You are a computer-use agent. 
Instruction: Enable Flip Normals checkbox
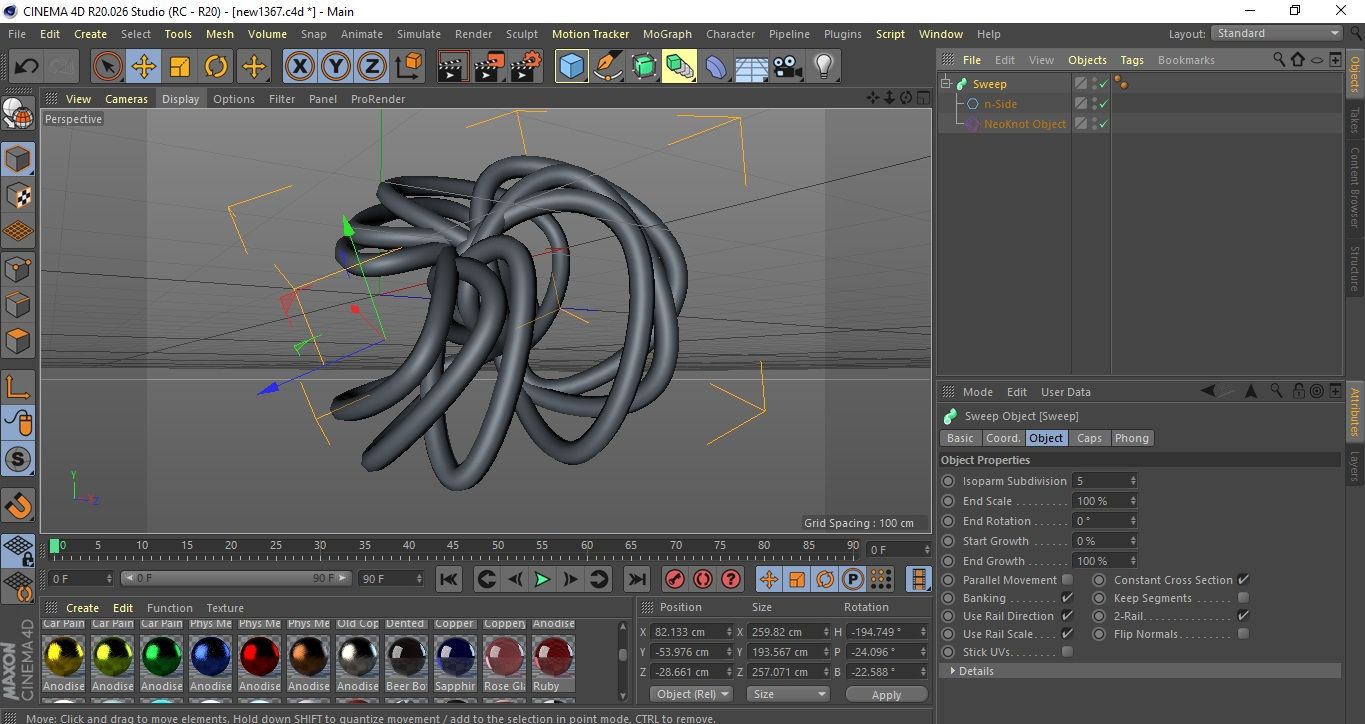[x=1243, y=634]
